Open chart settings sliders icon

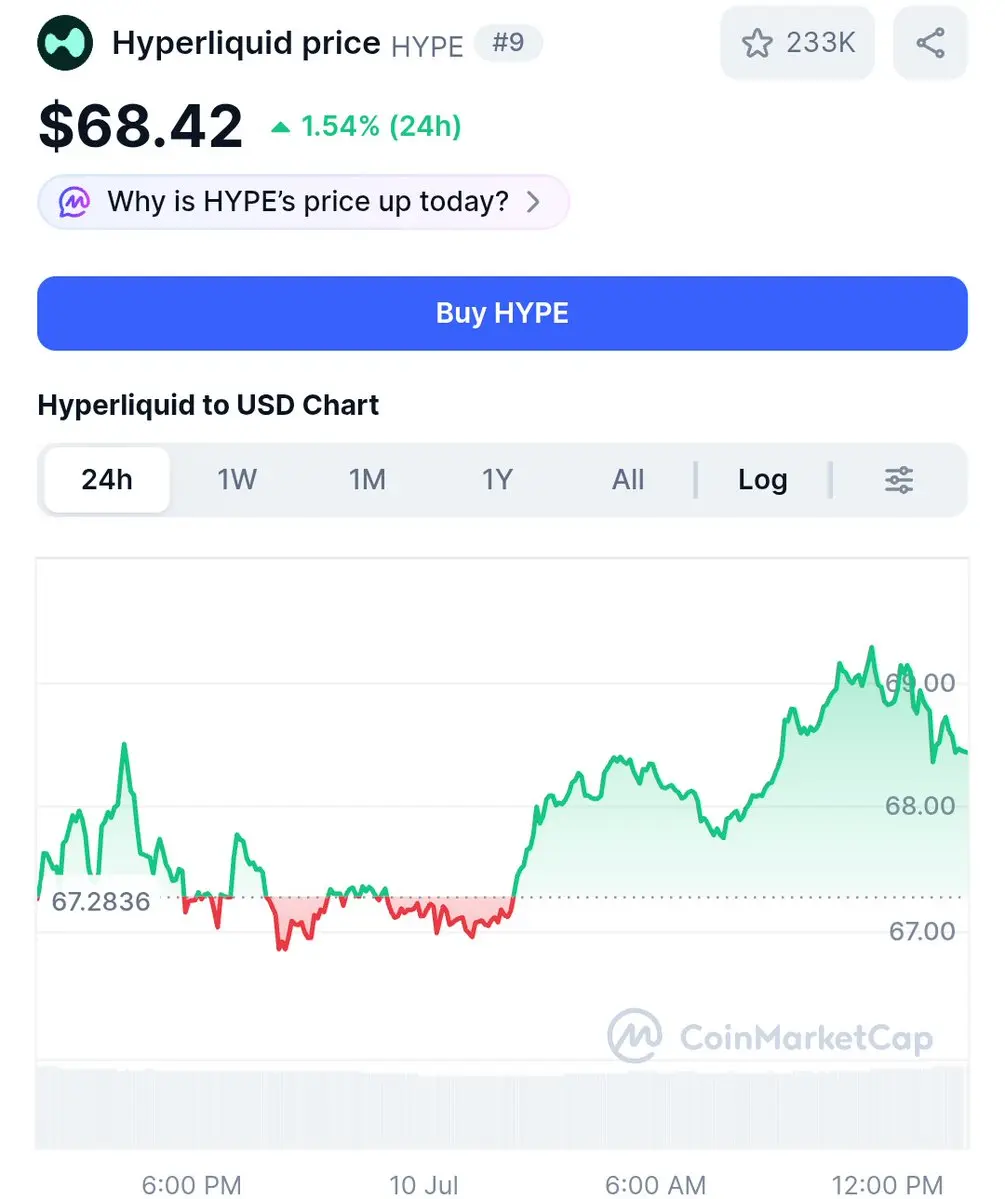tap(899, 480)
